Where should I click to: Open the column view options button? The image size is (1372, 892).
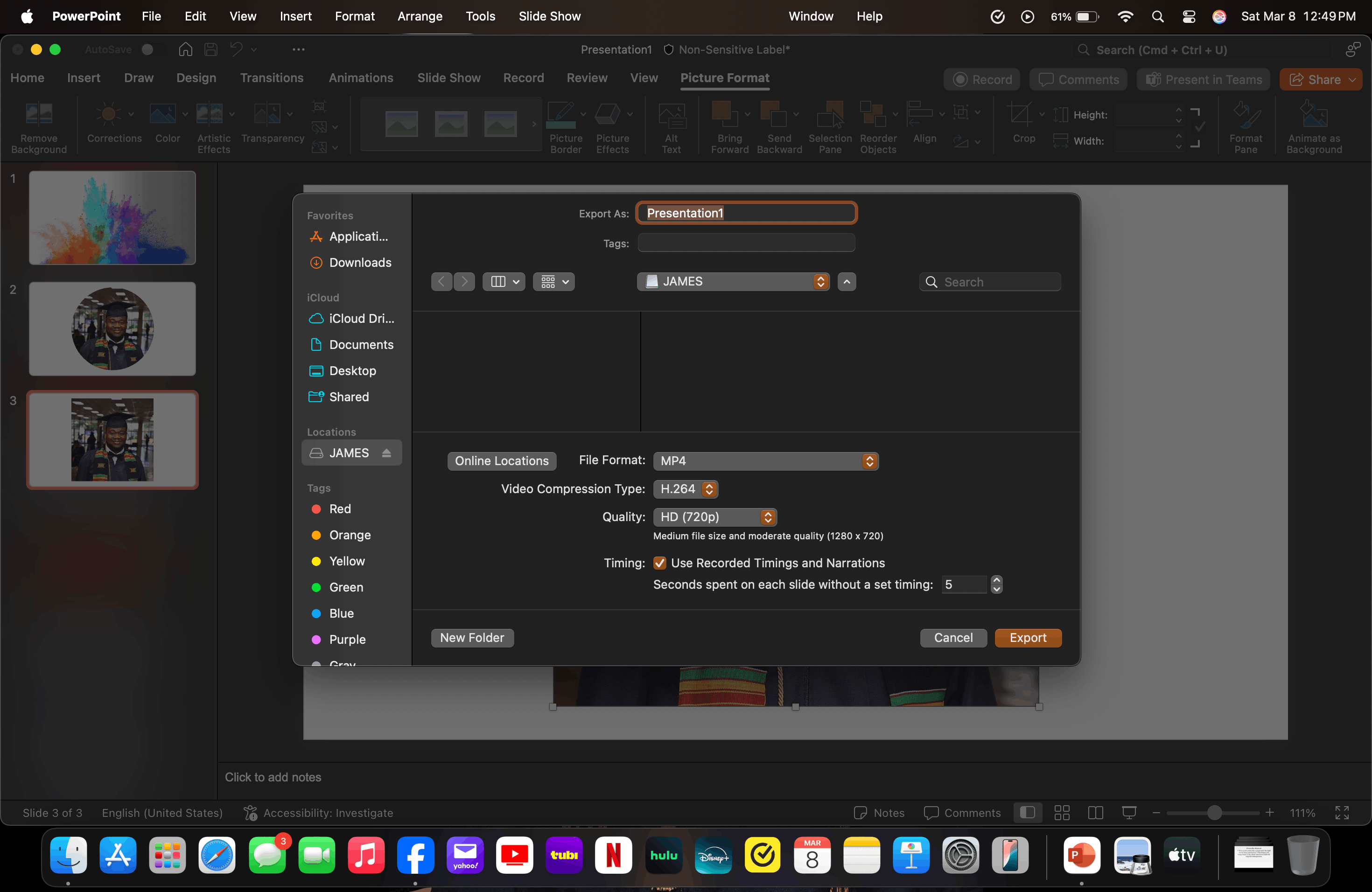[504, 282]
